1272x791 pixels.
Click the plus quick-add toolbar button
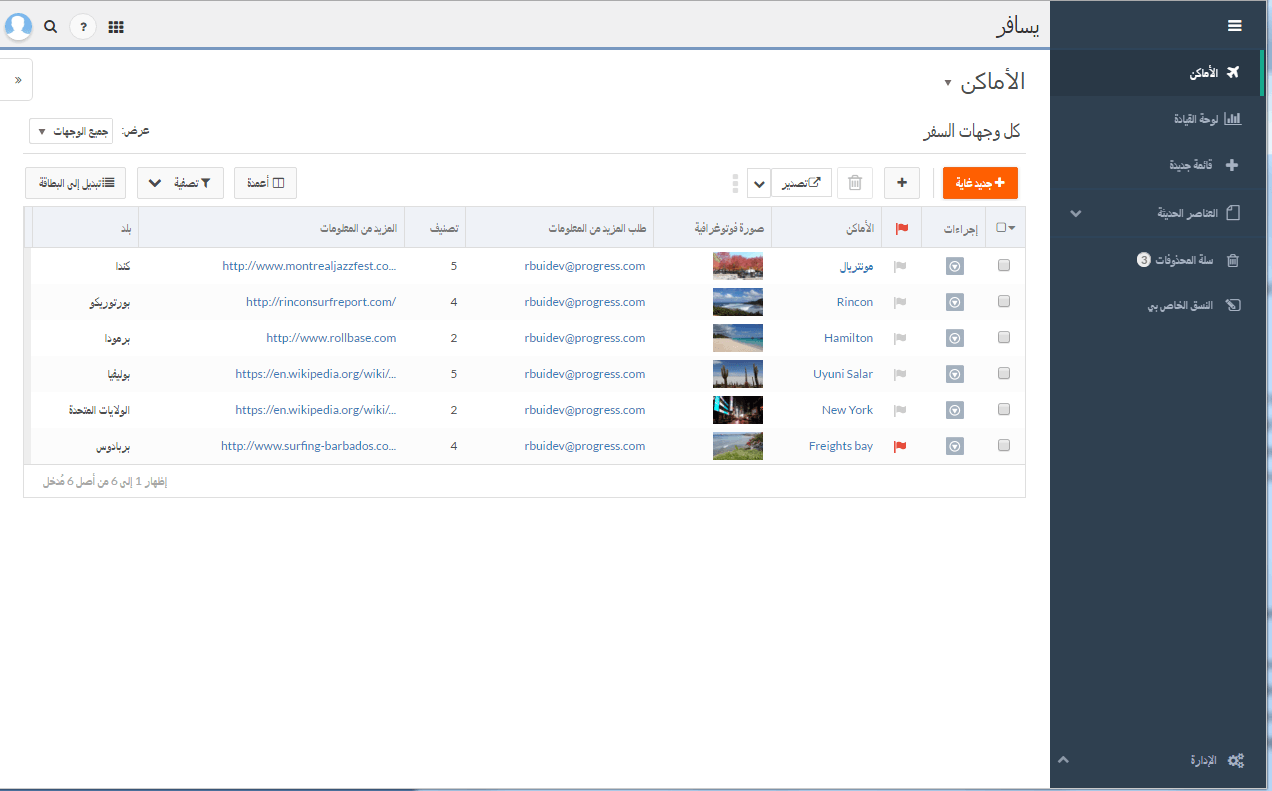[x=901, y=183]
